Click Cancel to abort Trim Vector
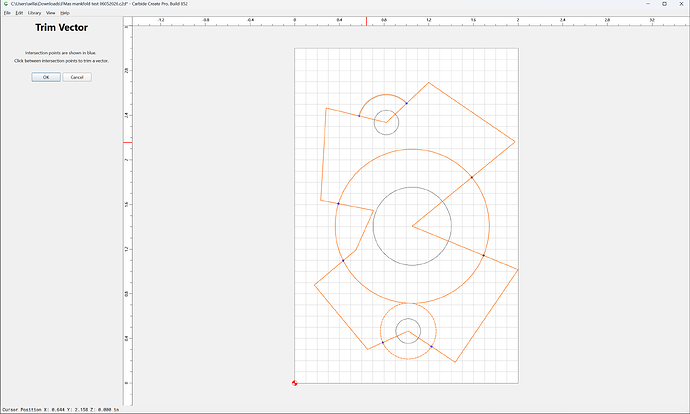This screenshot has width=690, height=414. pos(77,77)
